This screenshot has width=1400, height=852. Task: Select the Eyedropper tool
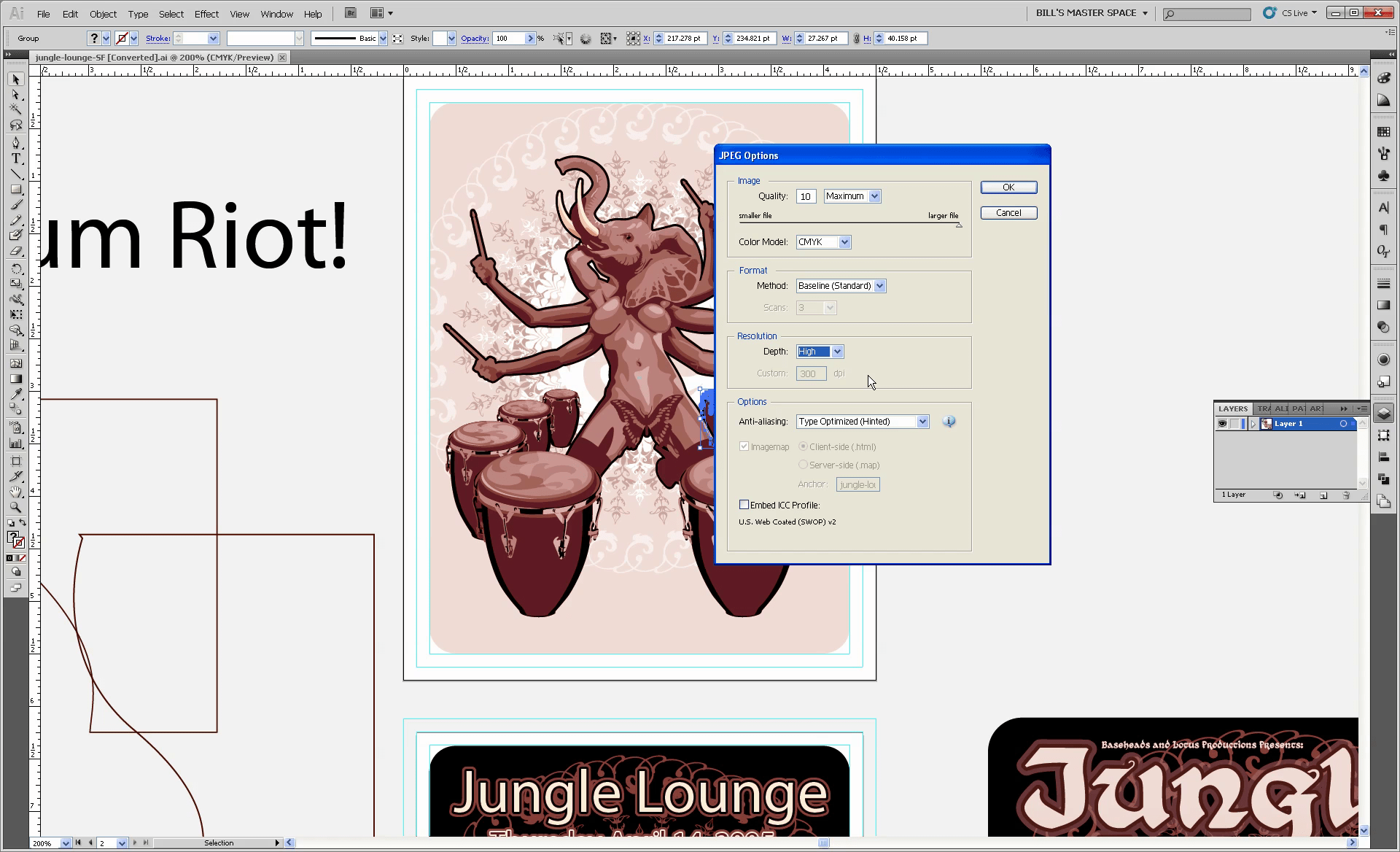[15, 394]
